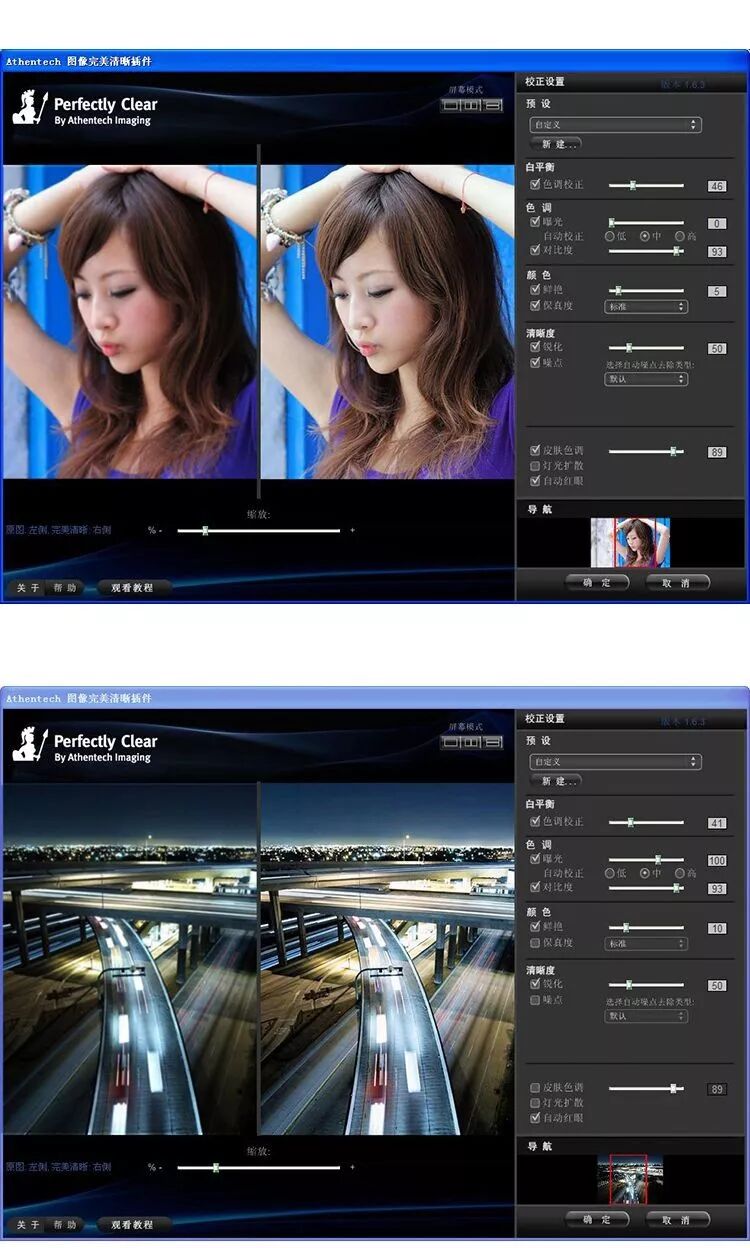Select 中 auto-correction in portrait window
Image resolution: width=750 pixels, height=1248 pixels.
click(645, 236)
